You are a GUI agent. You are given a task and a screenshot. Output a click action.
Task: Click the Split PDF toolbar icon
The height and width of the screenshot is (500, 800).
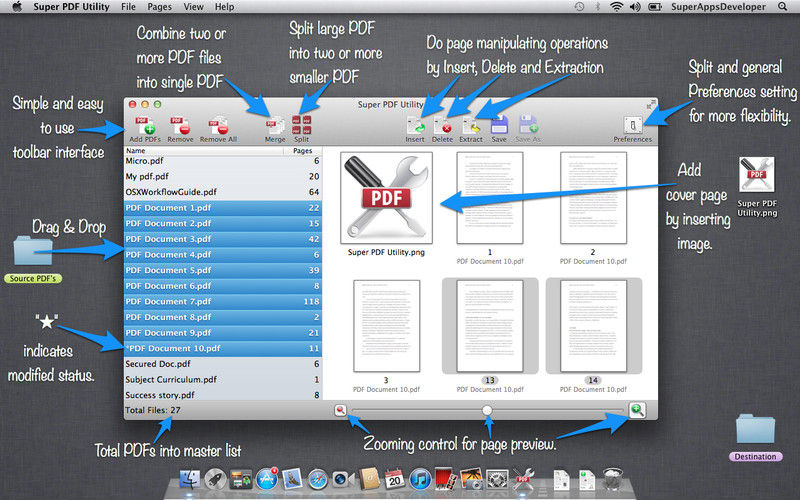click(x=301, y=126)
